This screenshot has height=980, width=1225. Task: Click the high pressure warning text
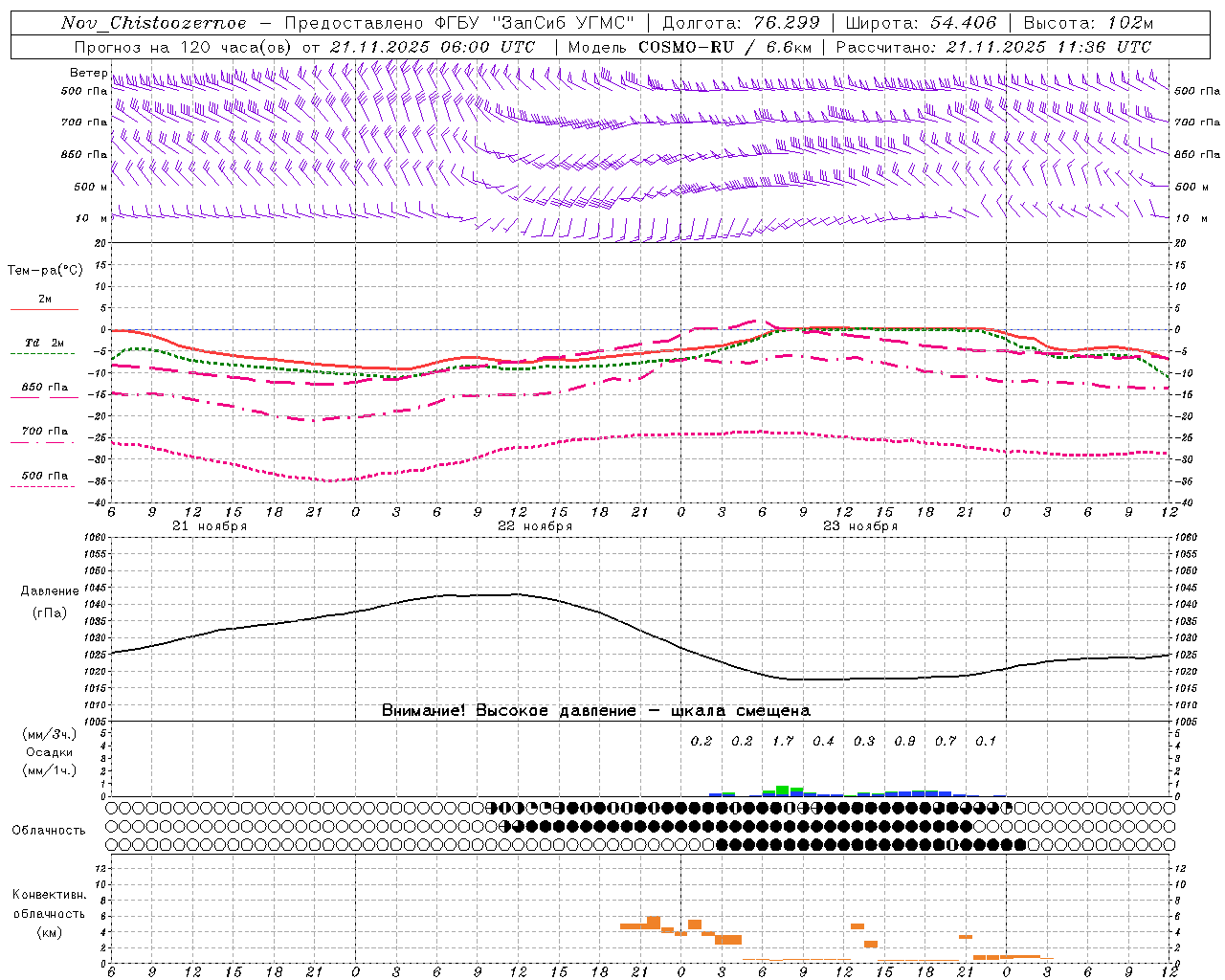(x=595, y=710)
